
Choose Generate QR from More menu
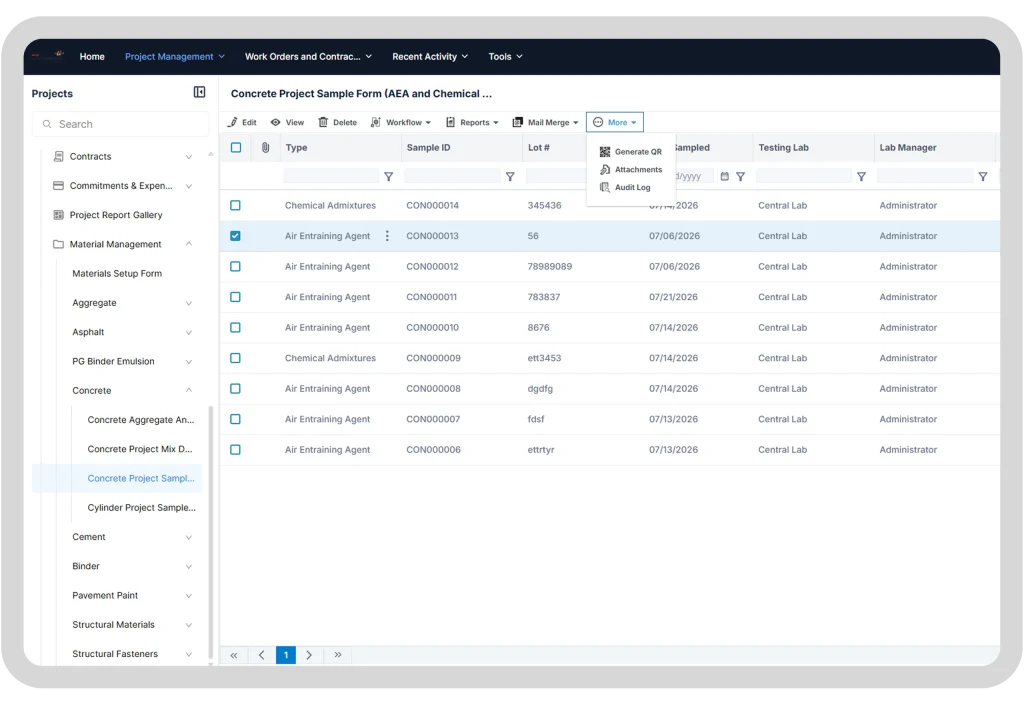point(631,151)
